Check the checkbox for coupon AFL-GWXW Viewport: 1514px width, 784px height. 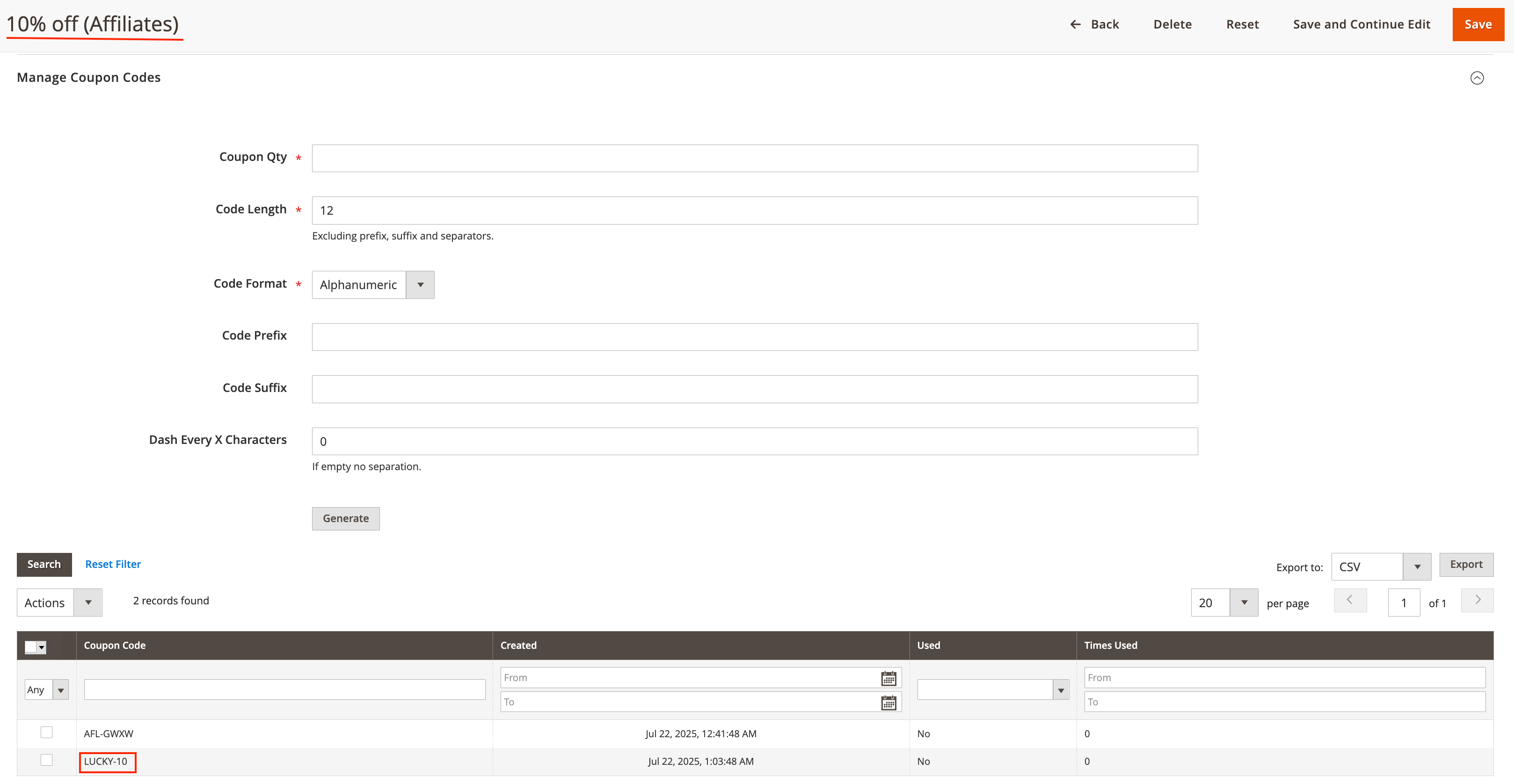(46, 732)
